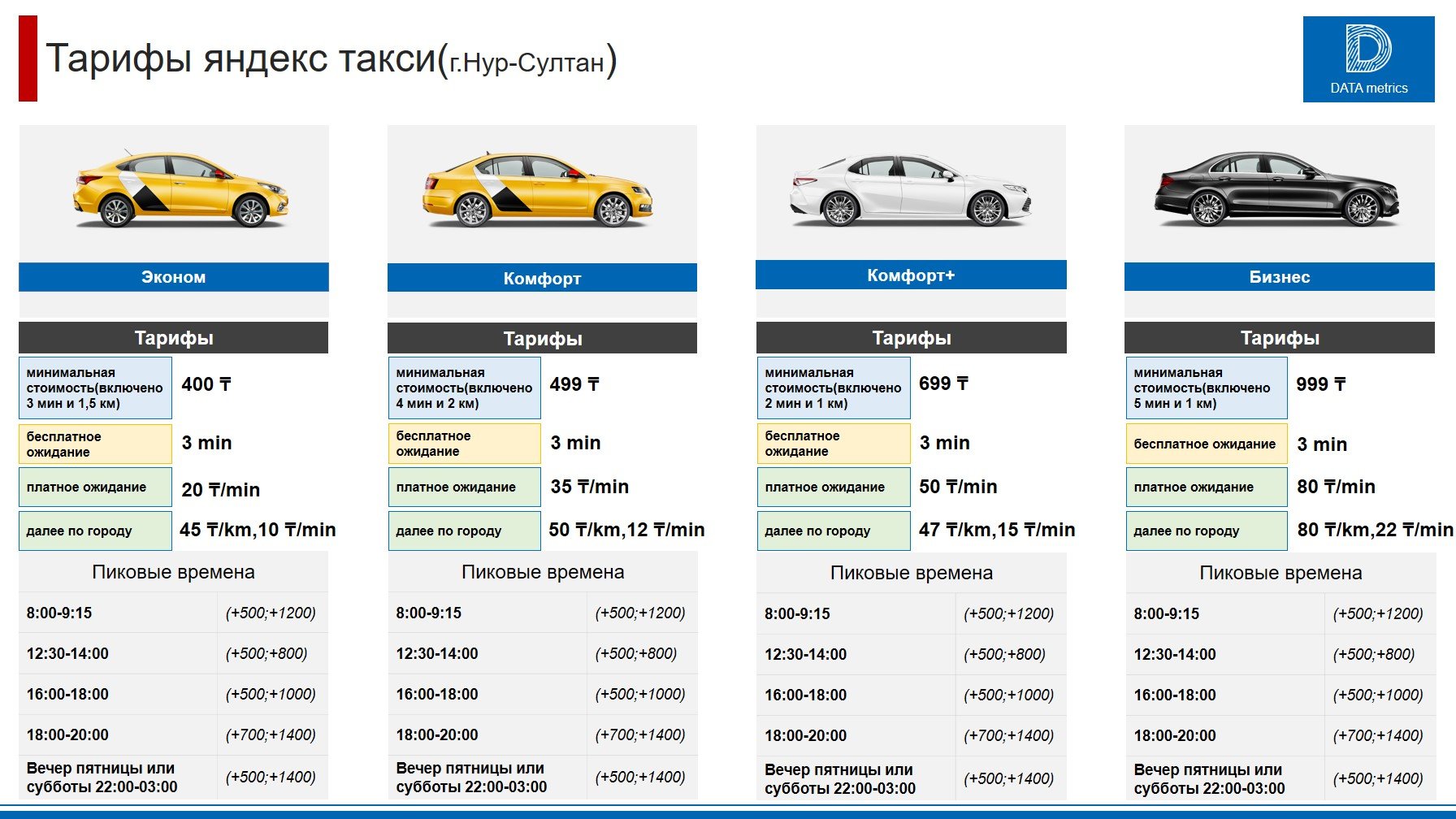
Task: Select the yellow Комфорт taxi car image
Action: 536,191
